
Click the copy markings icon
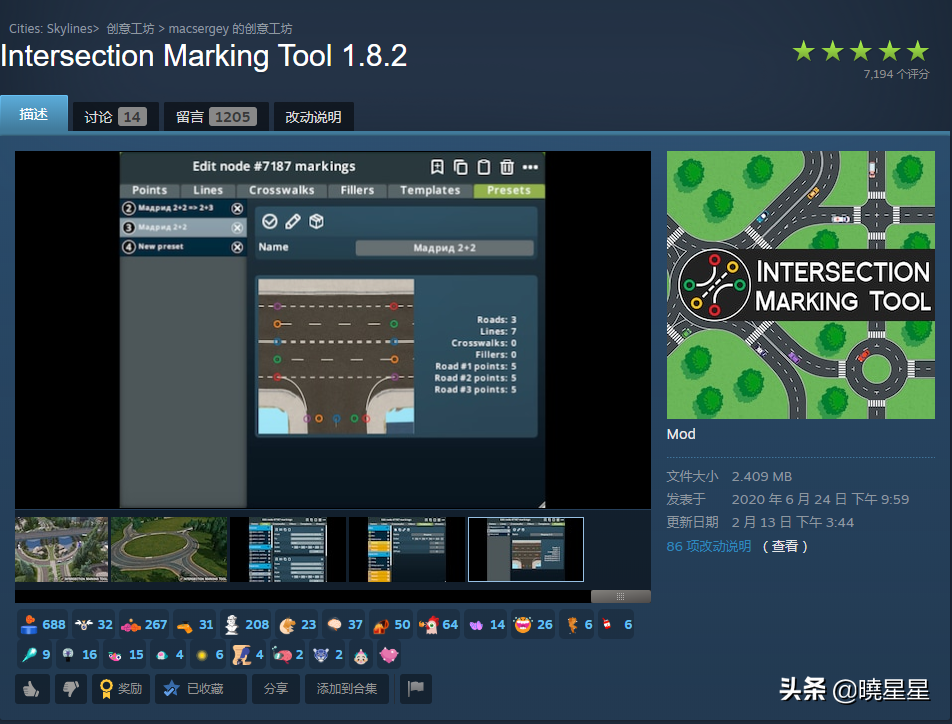pyautogui.click(x=460, y=167)
